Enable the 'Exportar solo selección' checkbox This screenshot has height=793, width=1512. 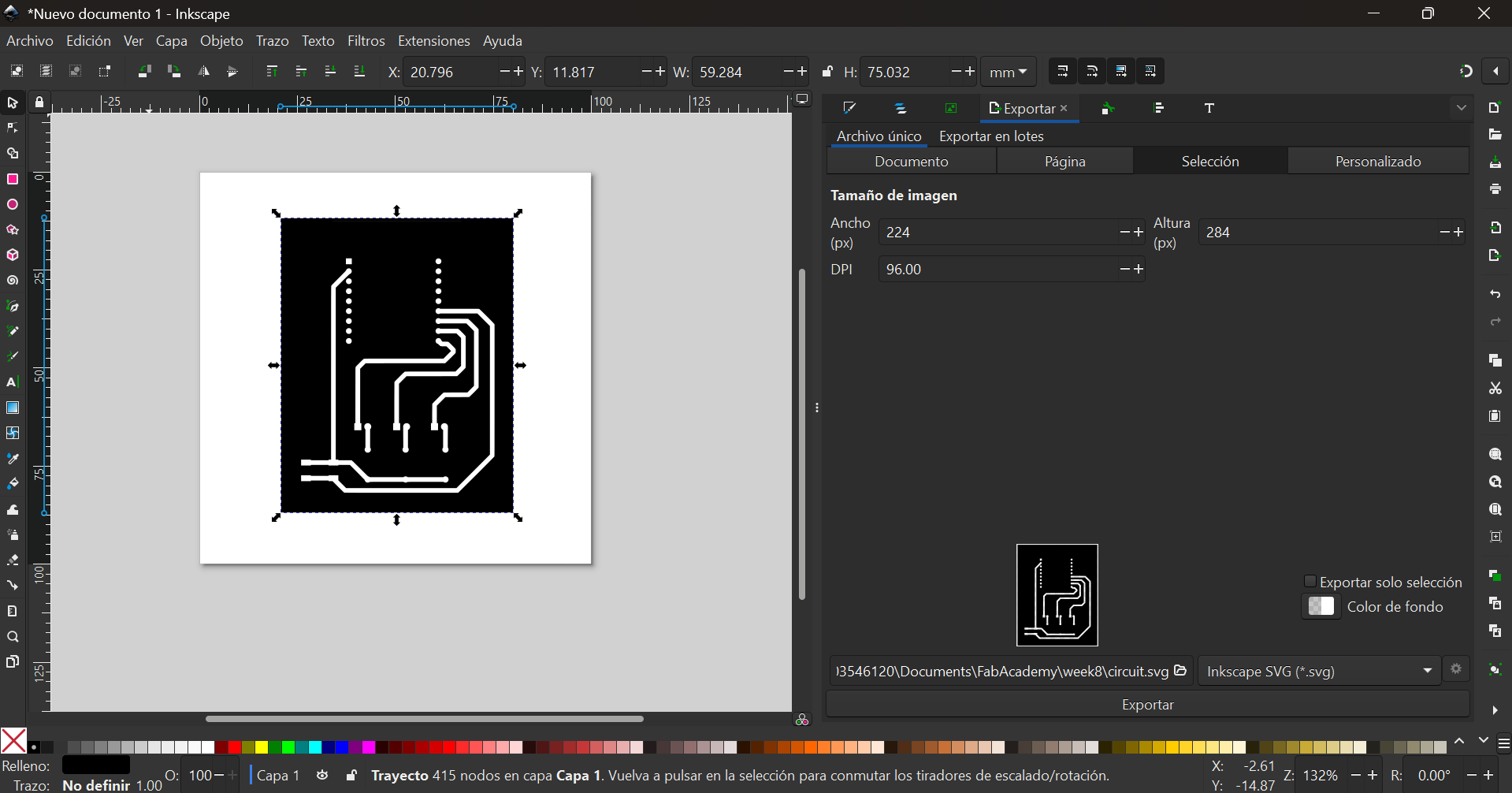pyautogui.click(x=1310, y=582)
